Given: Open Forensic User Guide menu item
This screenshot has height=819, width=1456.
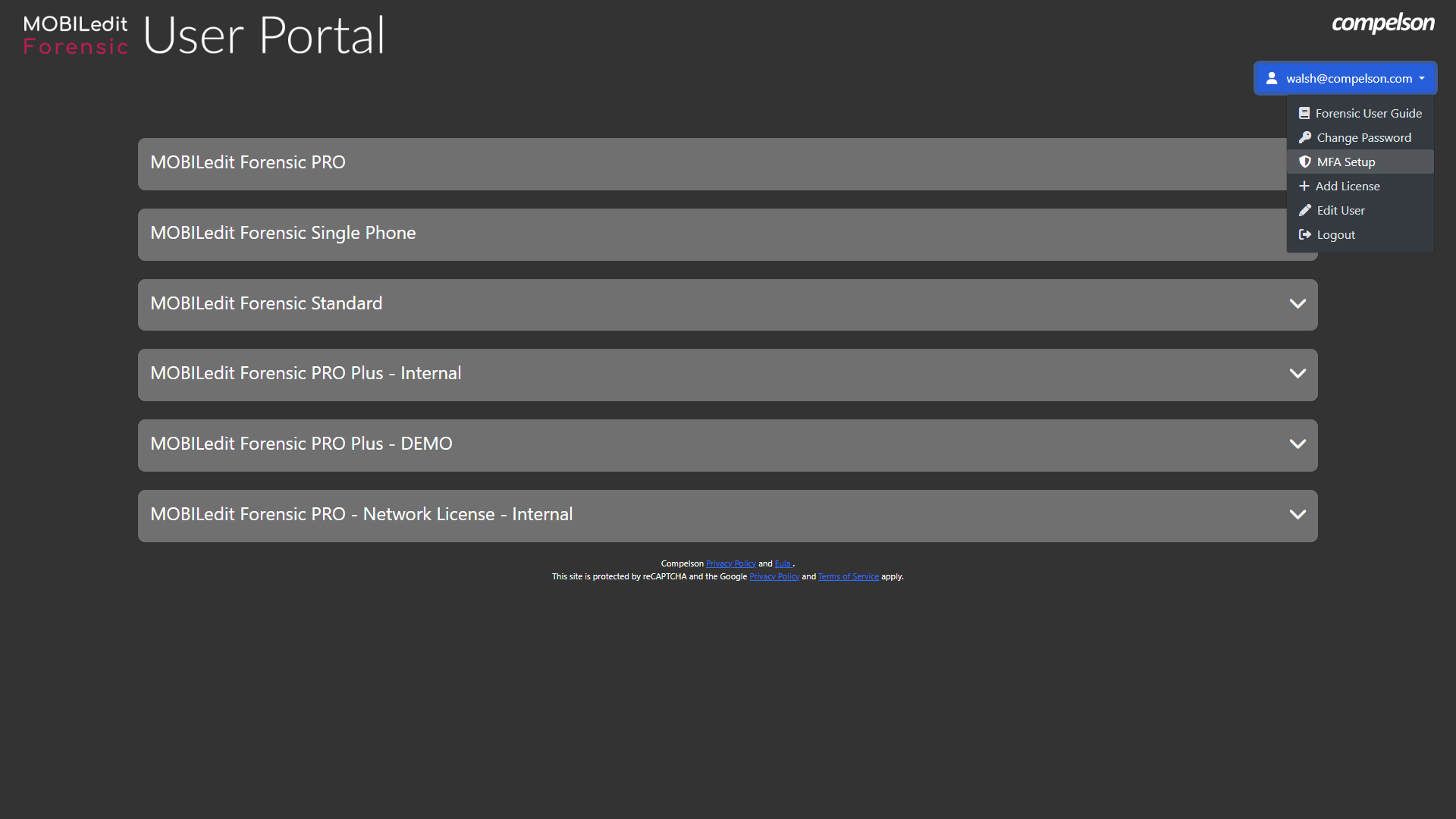Looking at the screenshot, I should [x=1360, y=114].
